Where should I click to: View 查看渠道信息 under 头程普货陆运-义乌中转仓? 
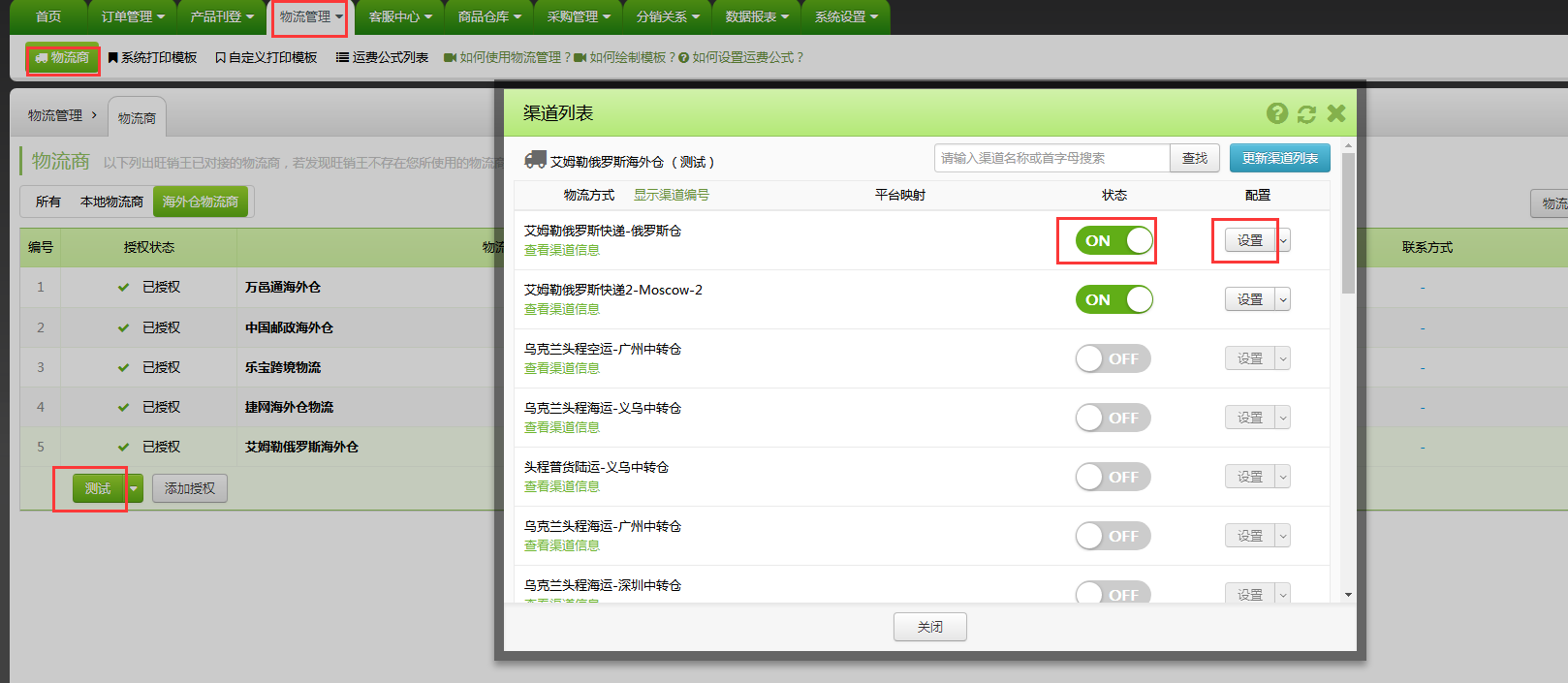[x=562, y=486]
